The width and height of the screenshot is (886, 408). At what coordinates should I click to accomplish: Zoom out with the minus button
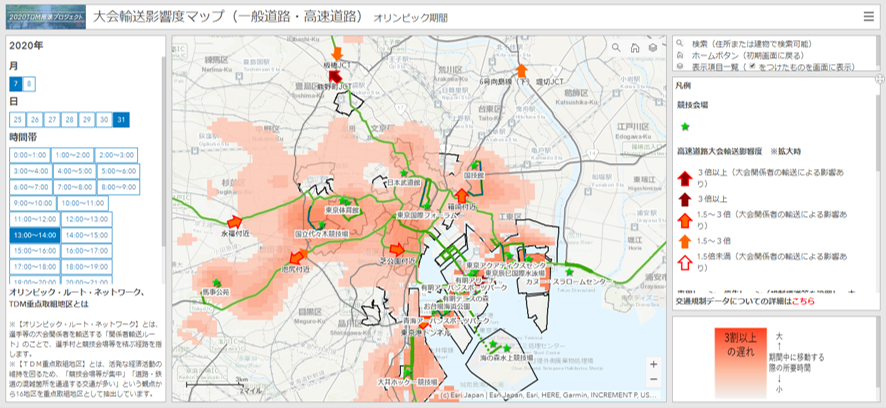point(653,380)
